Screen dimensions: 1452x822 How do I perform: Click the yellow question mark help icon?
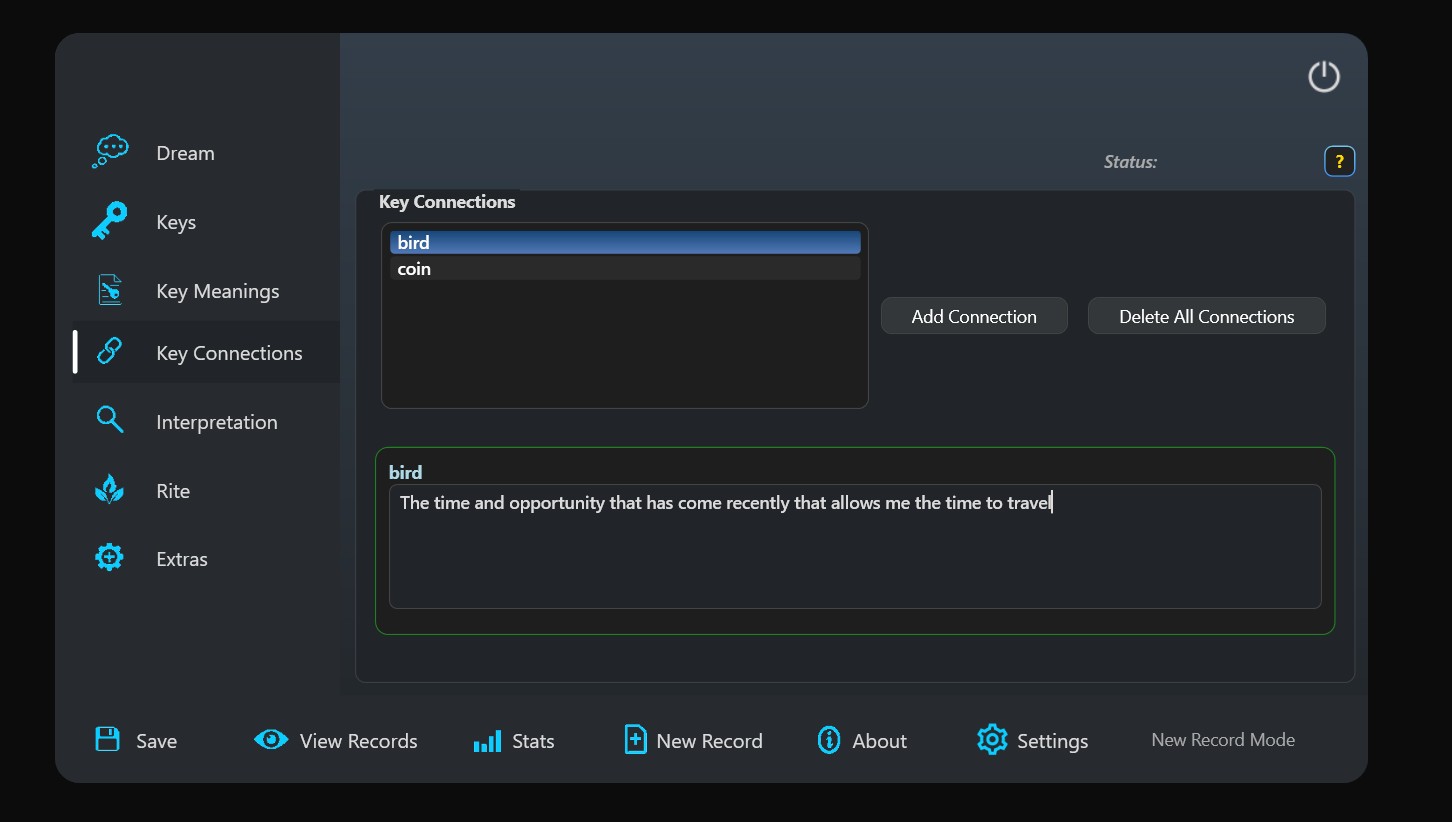tap(1339, 161)
